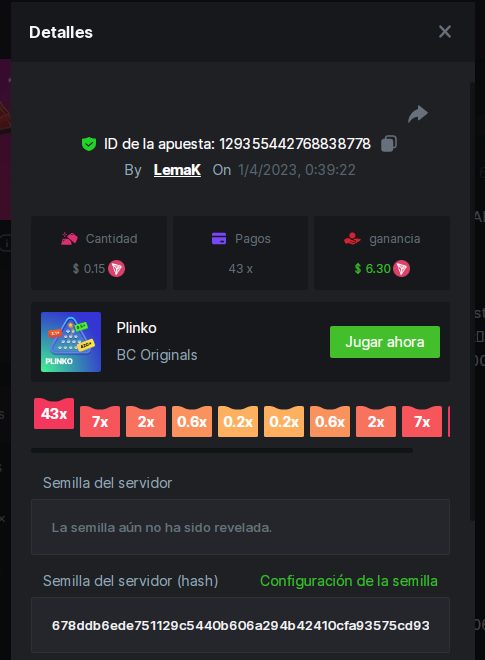Click the horizontal scrollbar under multipliers

[222, 450]
